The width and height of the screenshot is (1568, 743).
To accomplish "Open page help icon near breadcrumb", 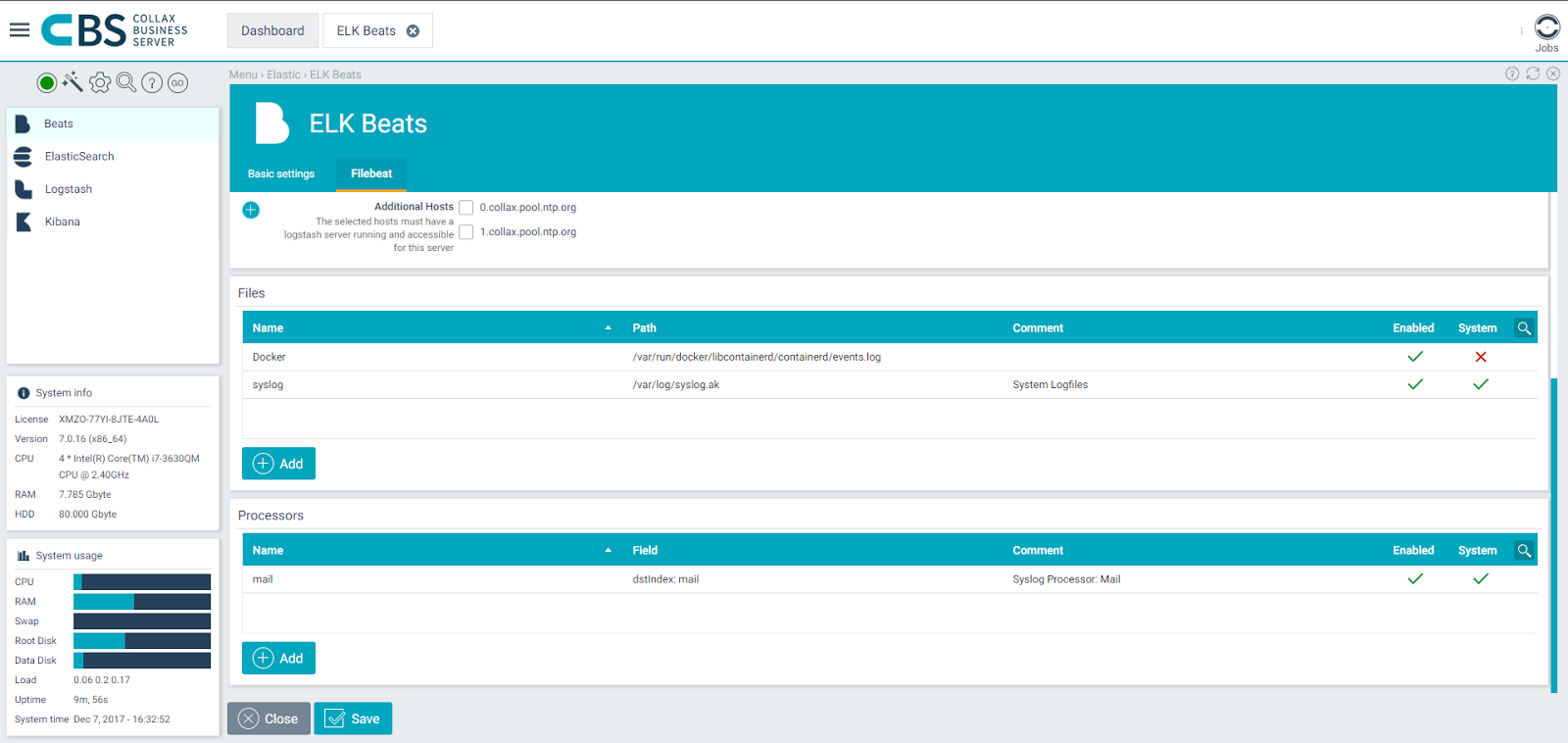I will [x=1512, y=74].
